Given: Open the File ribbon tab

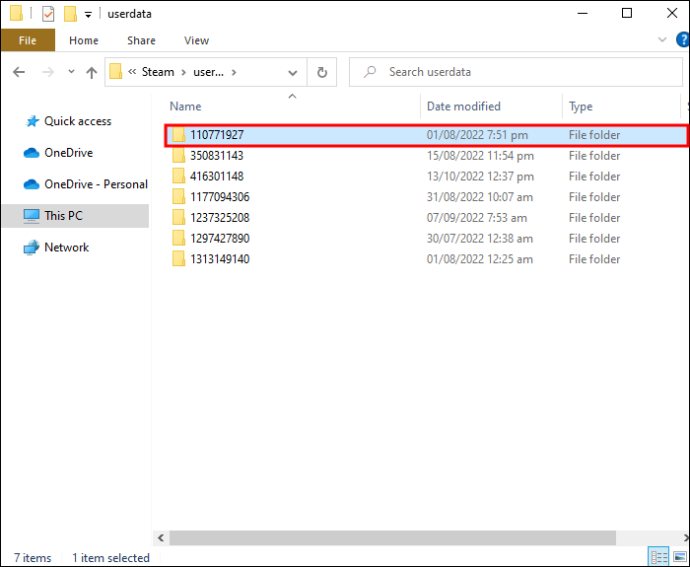Looking at the screenshot, I should point(28,40).
